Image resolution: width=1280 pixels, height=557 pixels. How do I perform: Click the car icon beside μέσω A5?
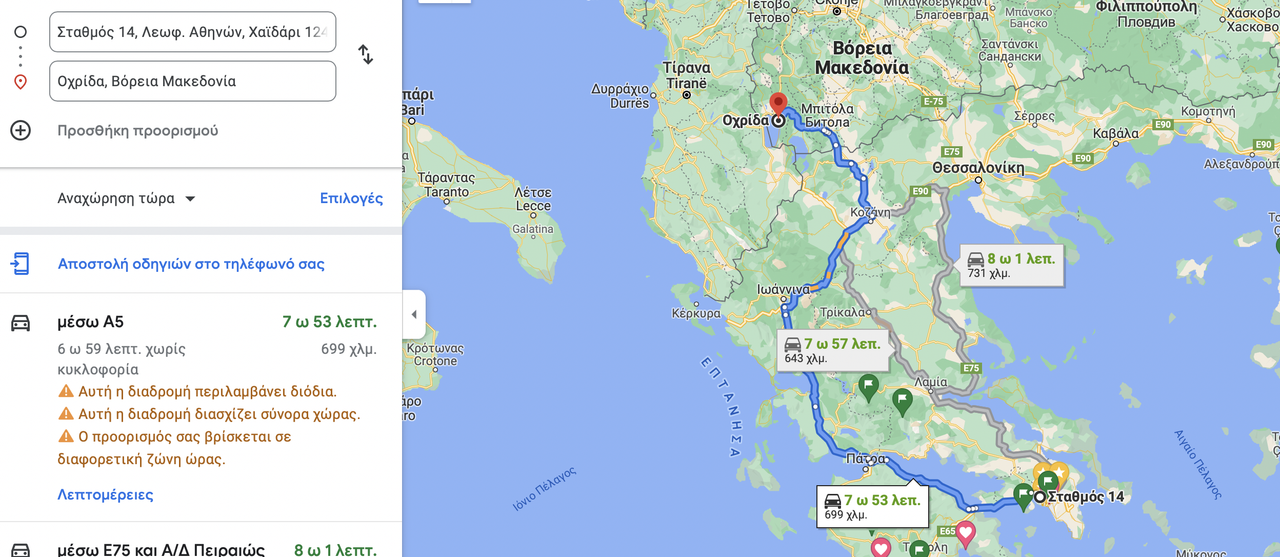[20, 322]
